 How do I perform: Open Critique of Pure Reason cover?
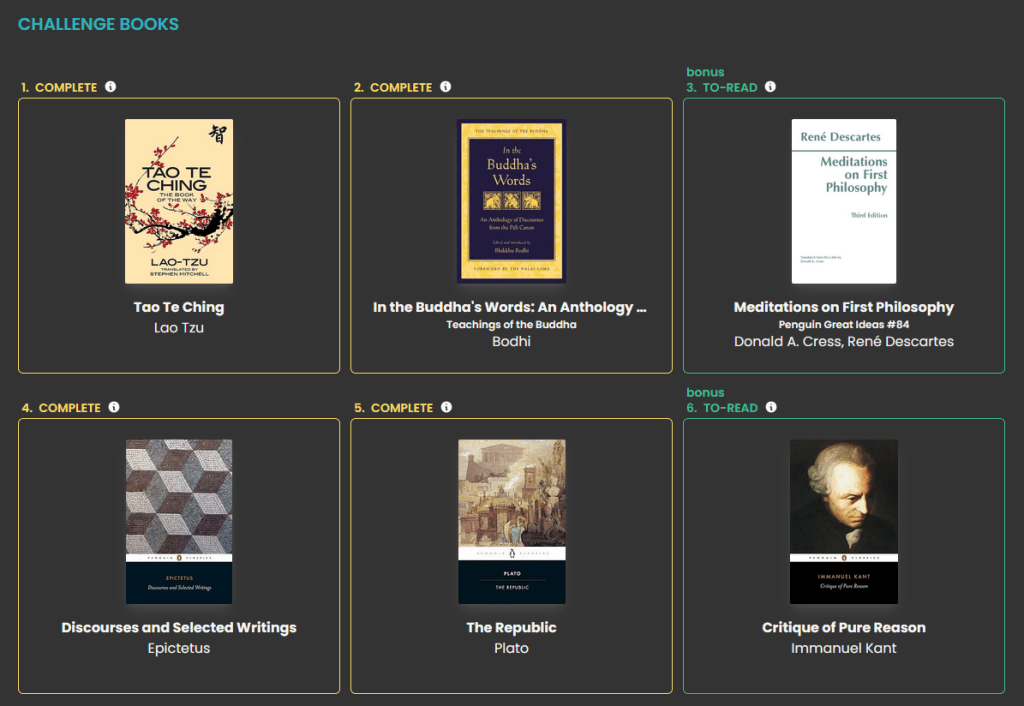click(844, 521)
